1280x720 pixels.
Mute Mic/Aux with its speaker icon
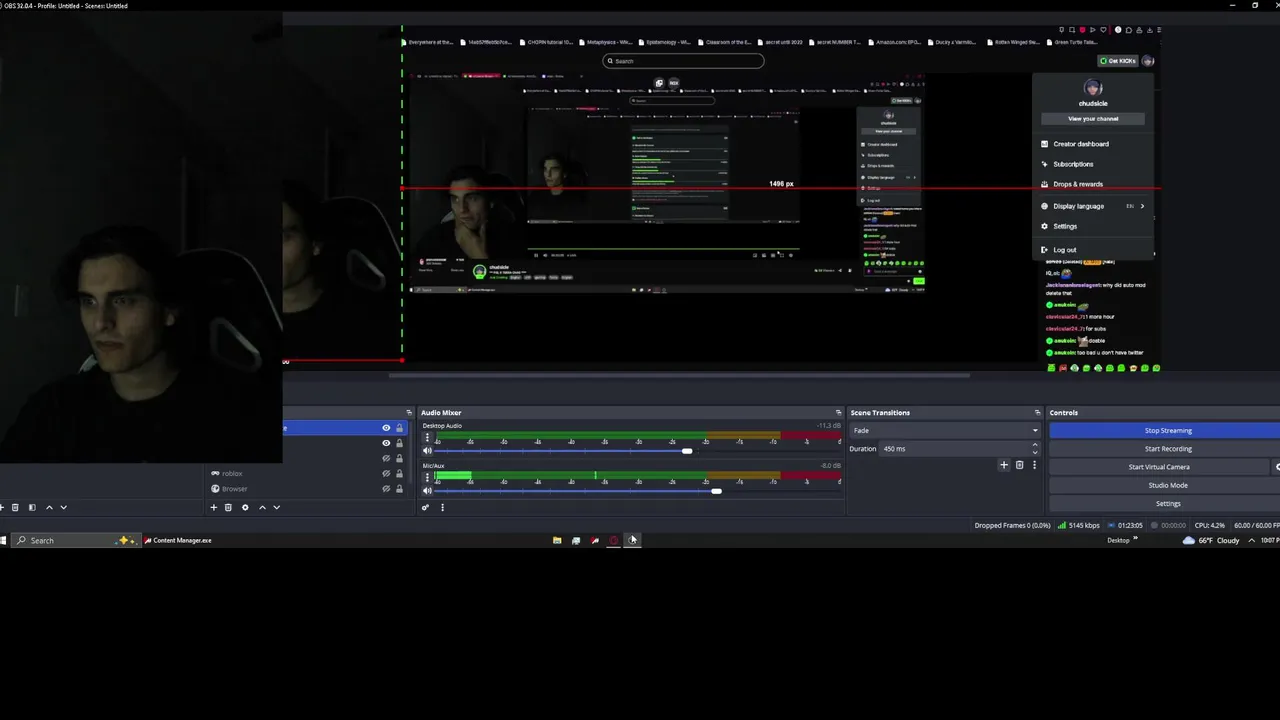click(427, 491)
